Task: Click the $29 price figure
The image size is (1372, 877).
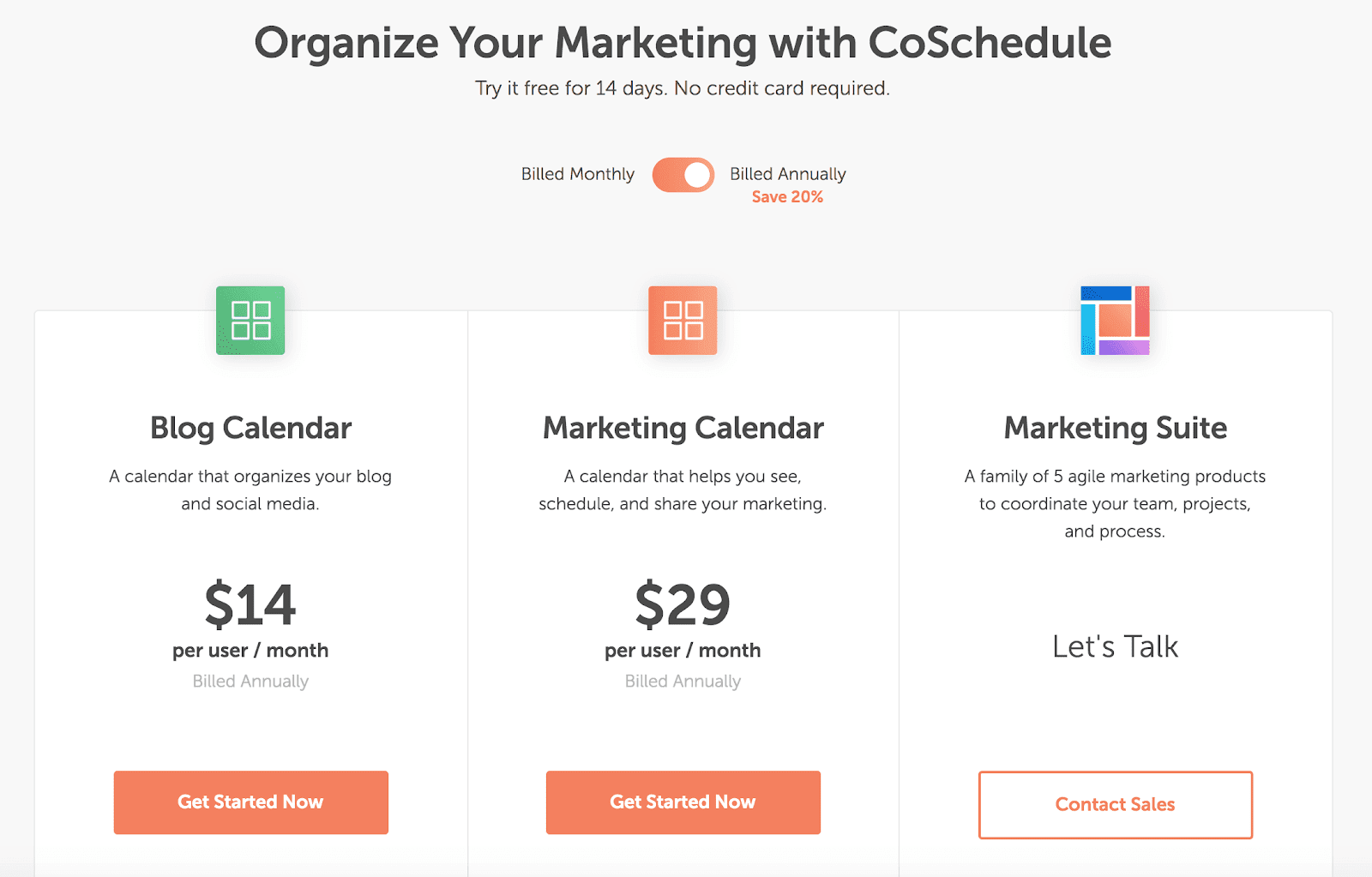Action: (683, 604)
